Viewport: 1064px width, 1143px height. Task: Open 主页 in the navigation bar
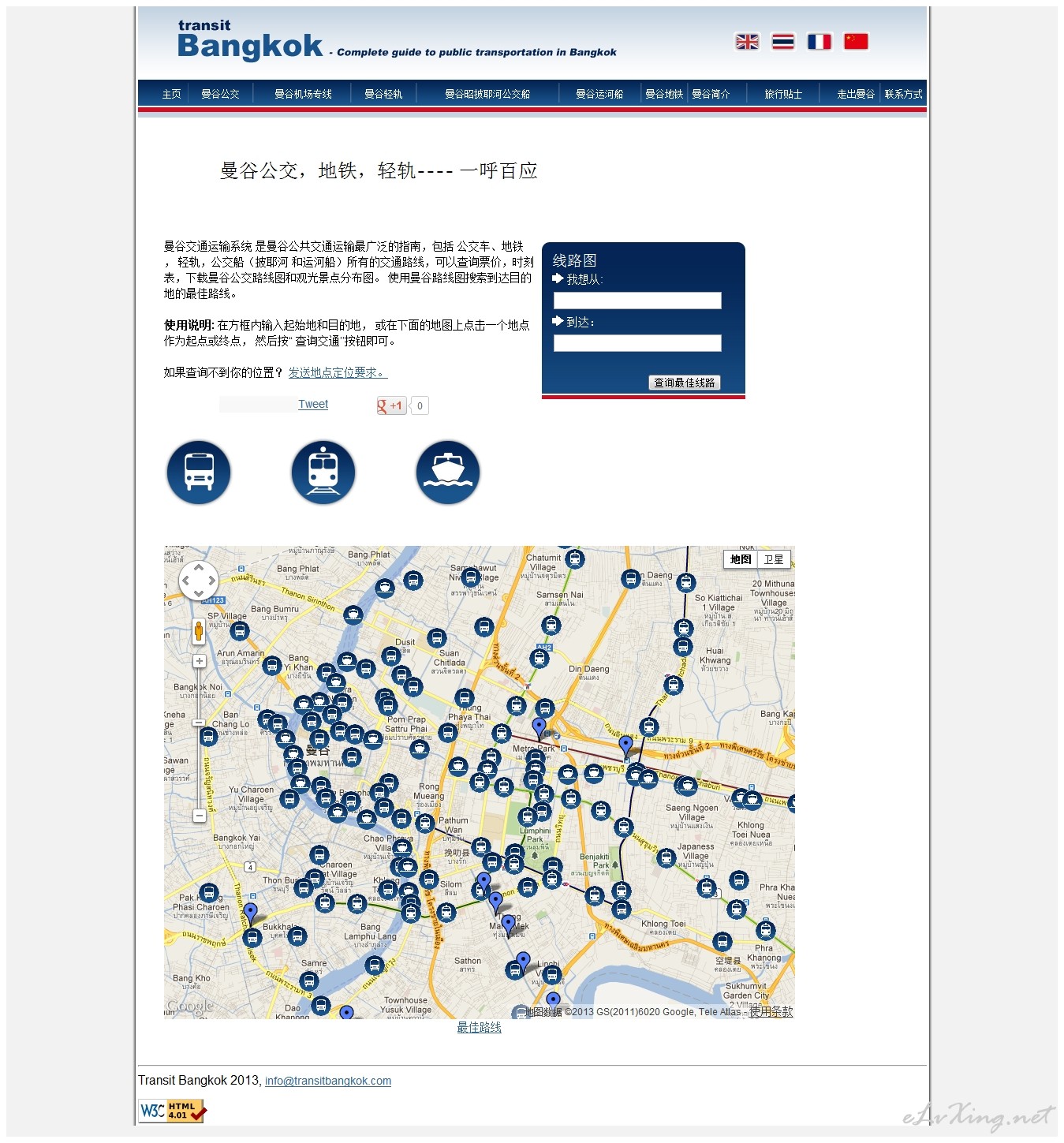pos(171,94)
